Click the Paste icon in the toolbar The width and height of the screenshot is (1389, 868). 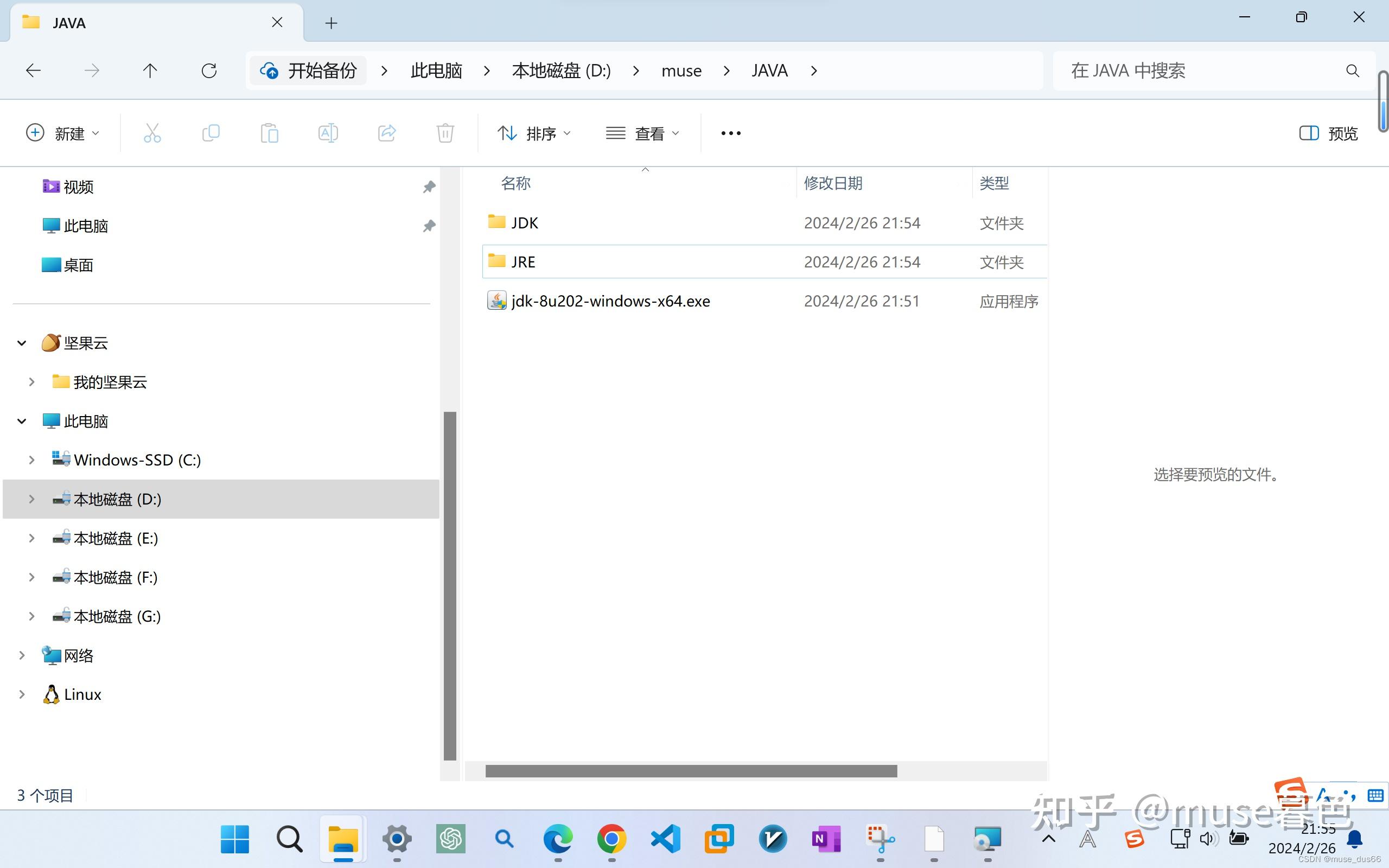pos(270,132)
